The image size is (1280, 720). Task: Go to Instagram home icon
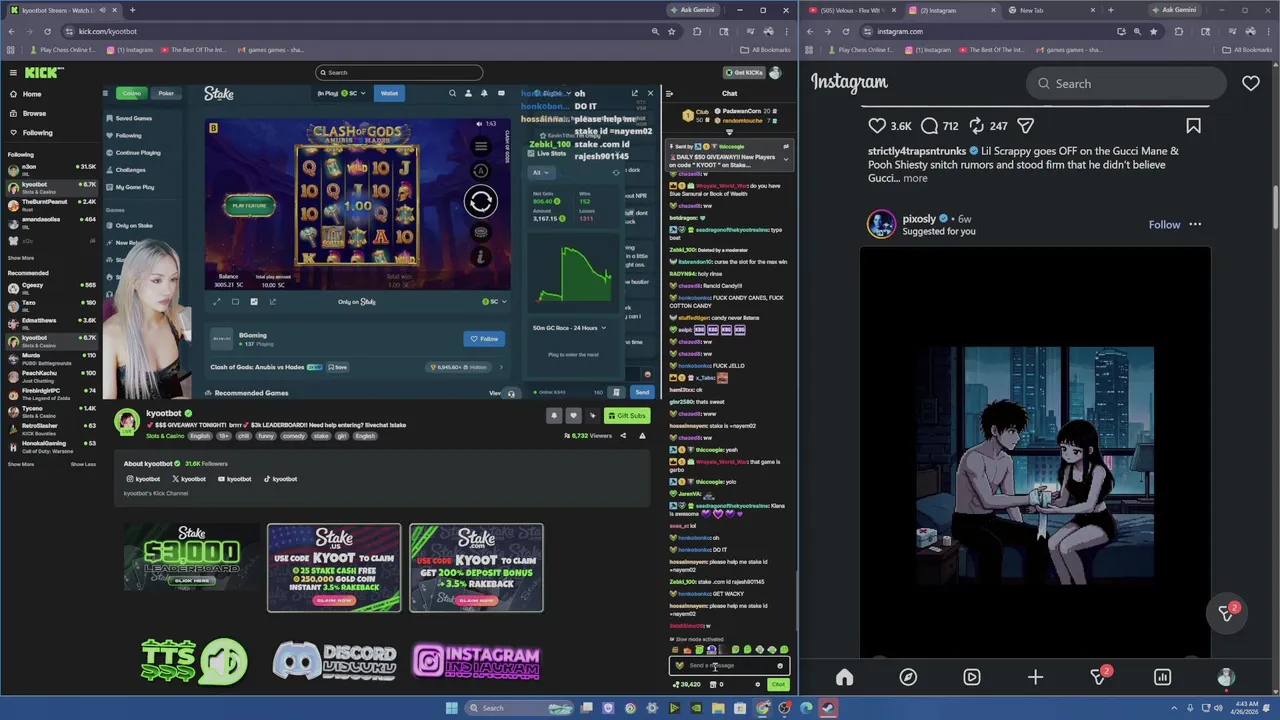(845, 677)
